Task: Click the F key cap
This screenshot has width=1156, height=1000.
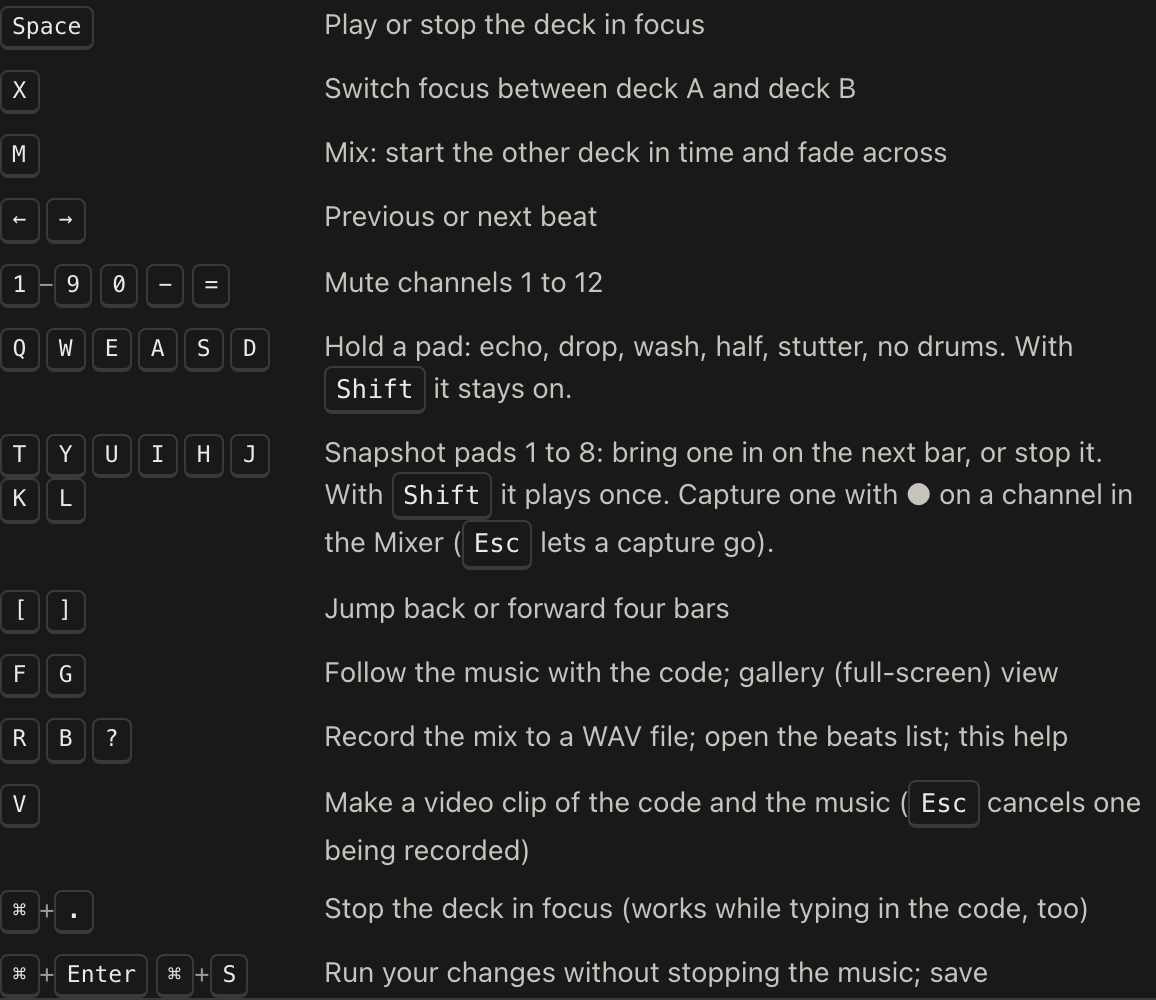Action: 19,676
